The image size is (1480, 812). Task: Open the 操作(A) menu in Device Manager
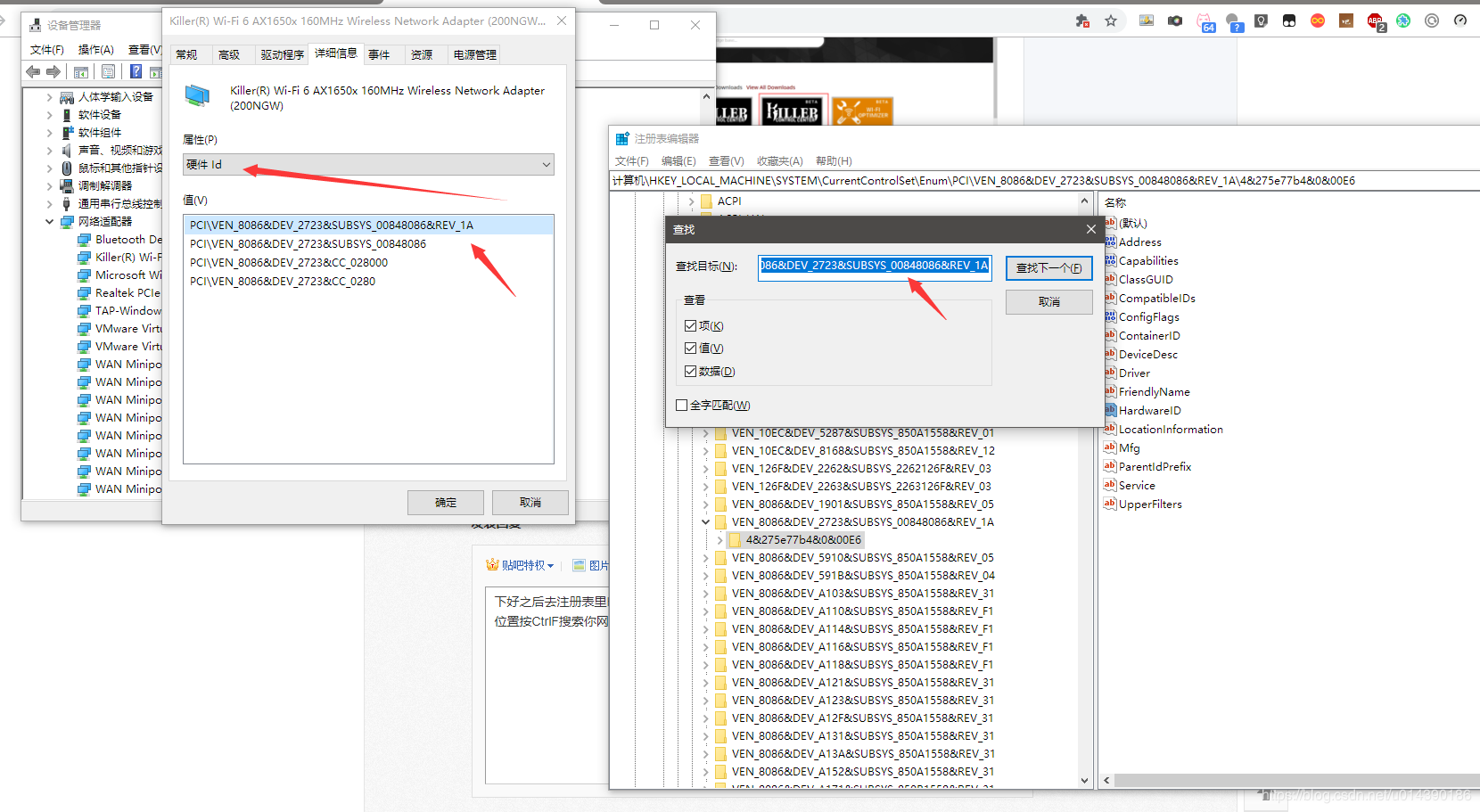(95, 49)
